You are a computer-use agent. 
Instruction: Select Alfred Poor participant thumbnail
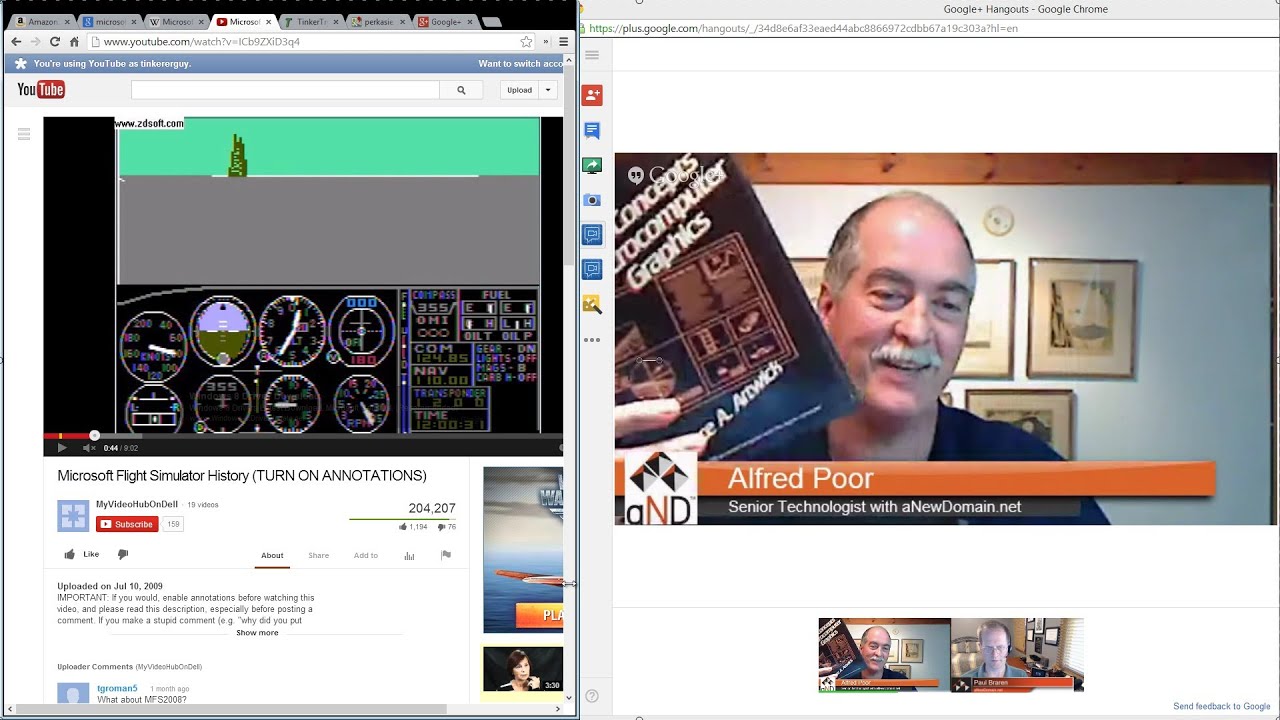884,655
